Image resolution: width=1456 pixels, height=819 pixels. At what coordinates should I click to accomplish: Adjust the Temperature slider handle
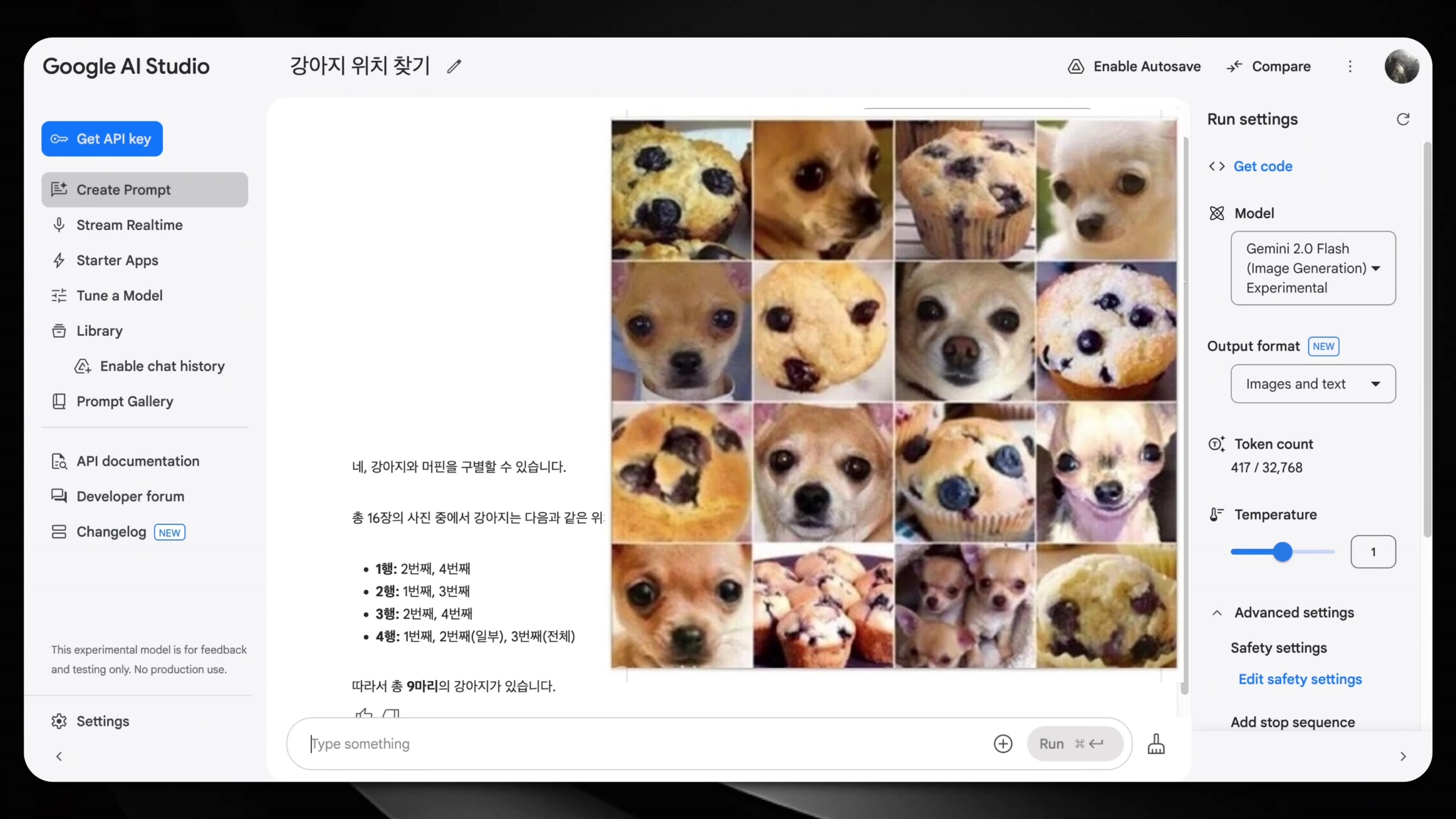(x=1283, y=551)
